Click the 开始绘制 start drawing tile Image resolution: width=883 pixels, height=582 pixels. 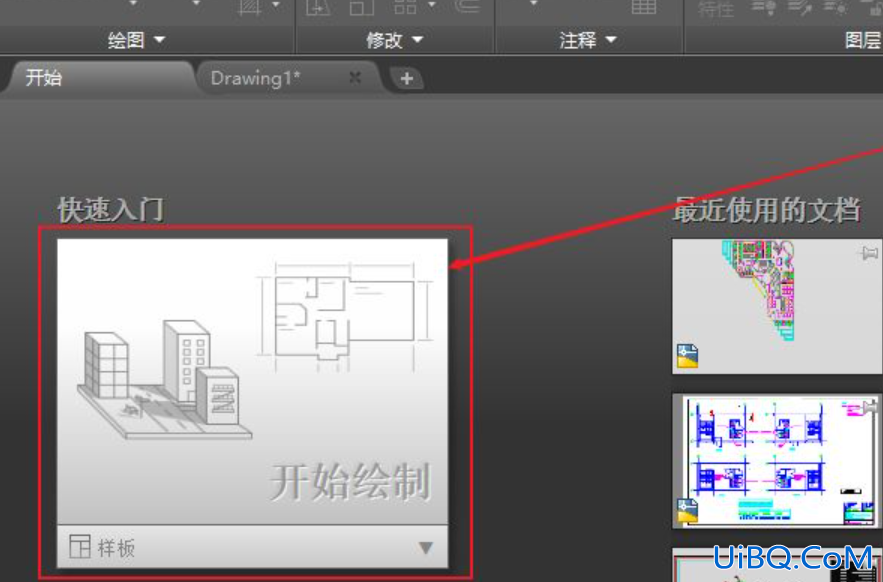click(252, 381)
